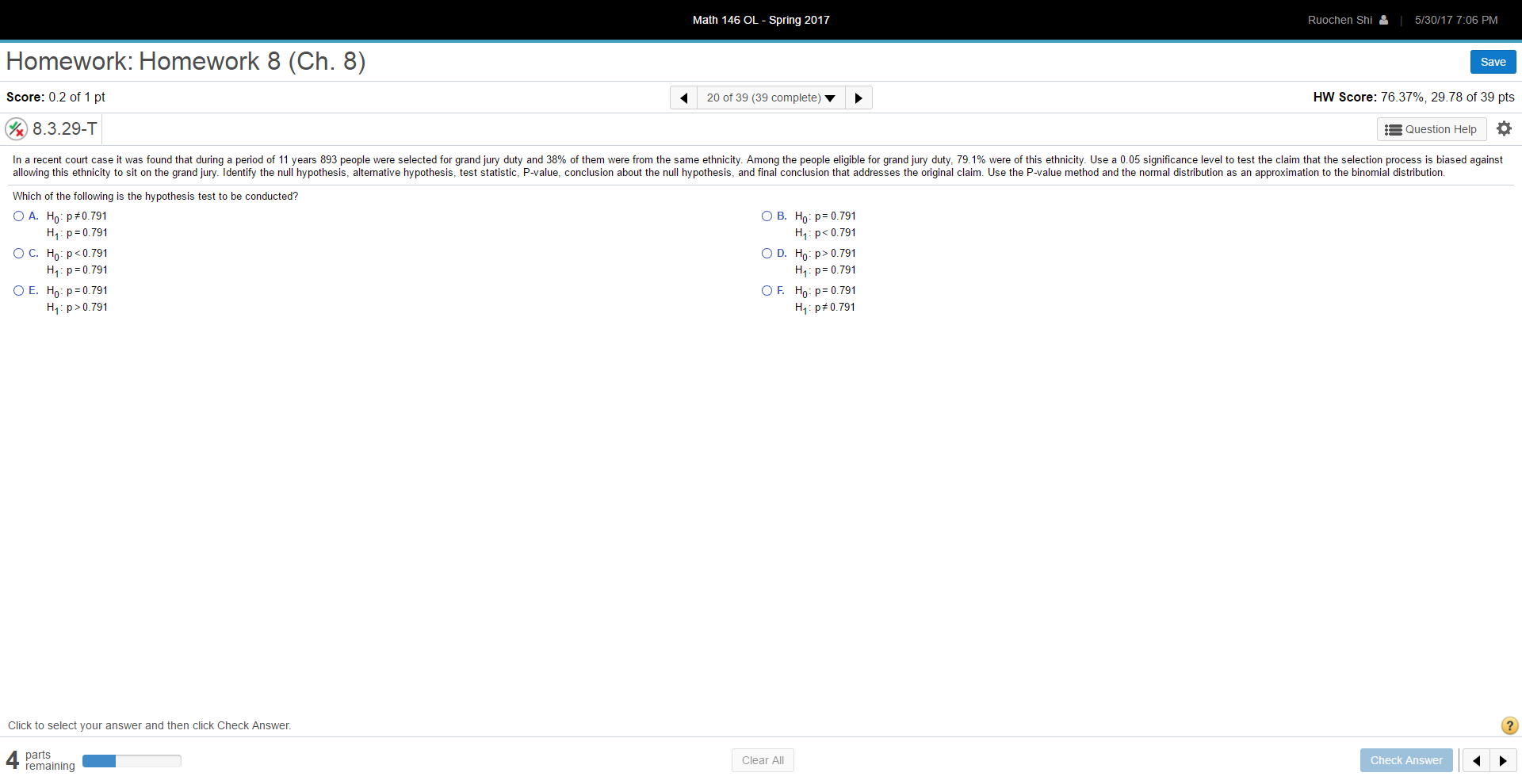Select answer choice B
This screenshot has height=784, width=1522.
point(767,216)
